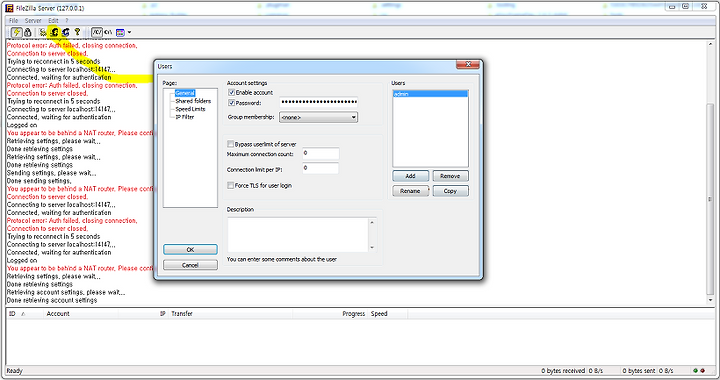The width and height of the screenshot is (720, 380).
Task: Click the Connection limit per IP field
Action: [321, 168]
